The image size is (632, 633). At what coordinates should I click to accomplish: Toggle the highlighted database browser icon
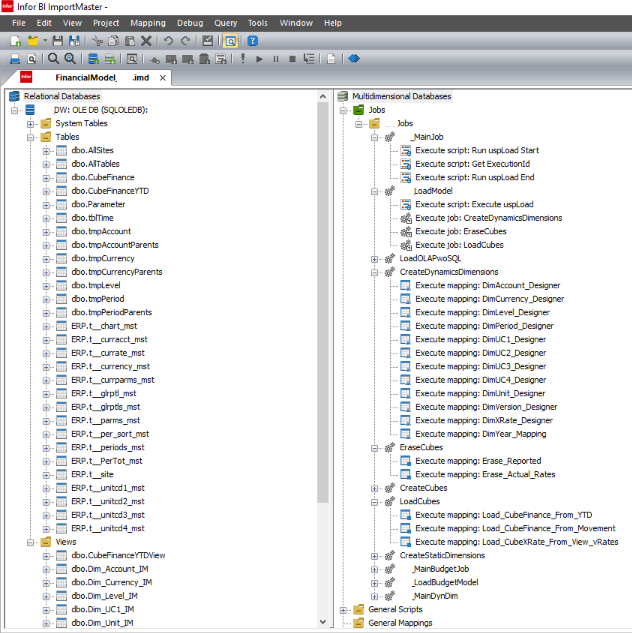(230, 41)
